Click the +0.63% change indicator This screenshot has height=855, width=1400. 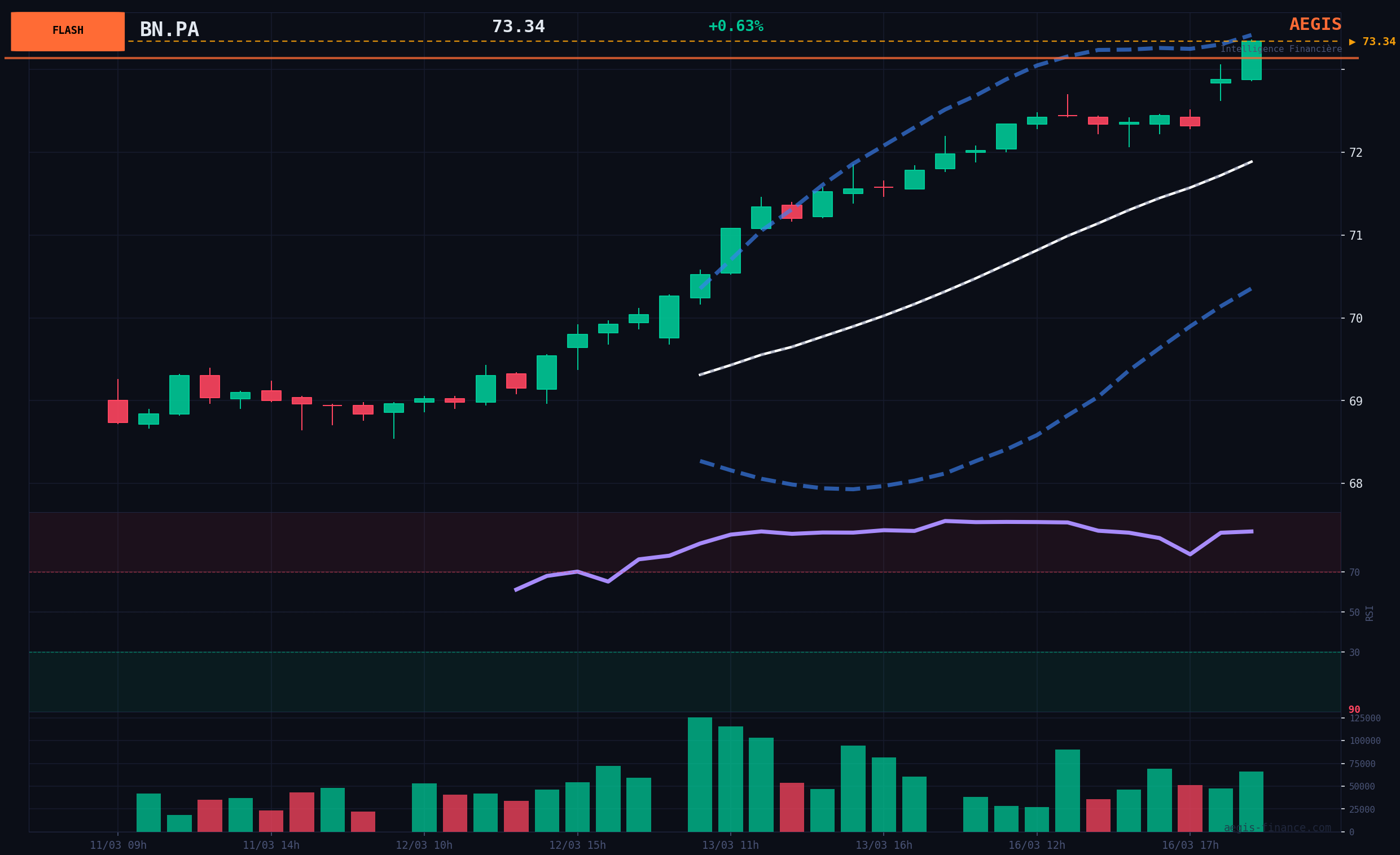click(735, 27)
